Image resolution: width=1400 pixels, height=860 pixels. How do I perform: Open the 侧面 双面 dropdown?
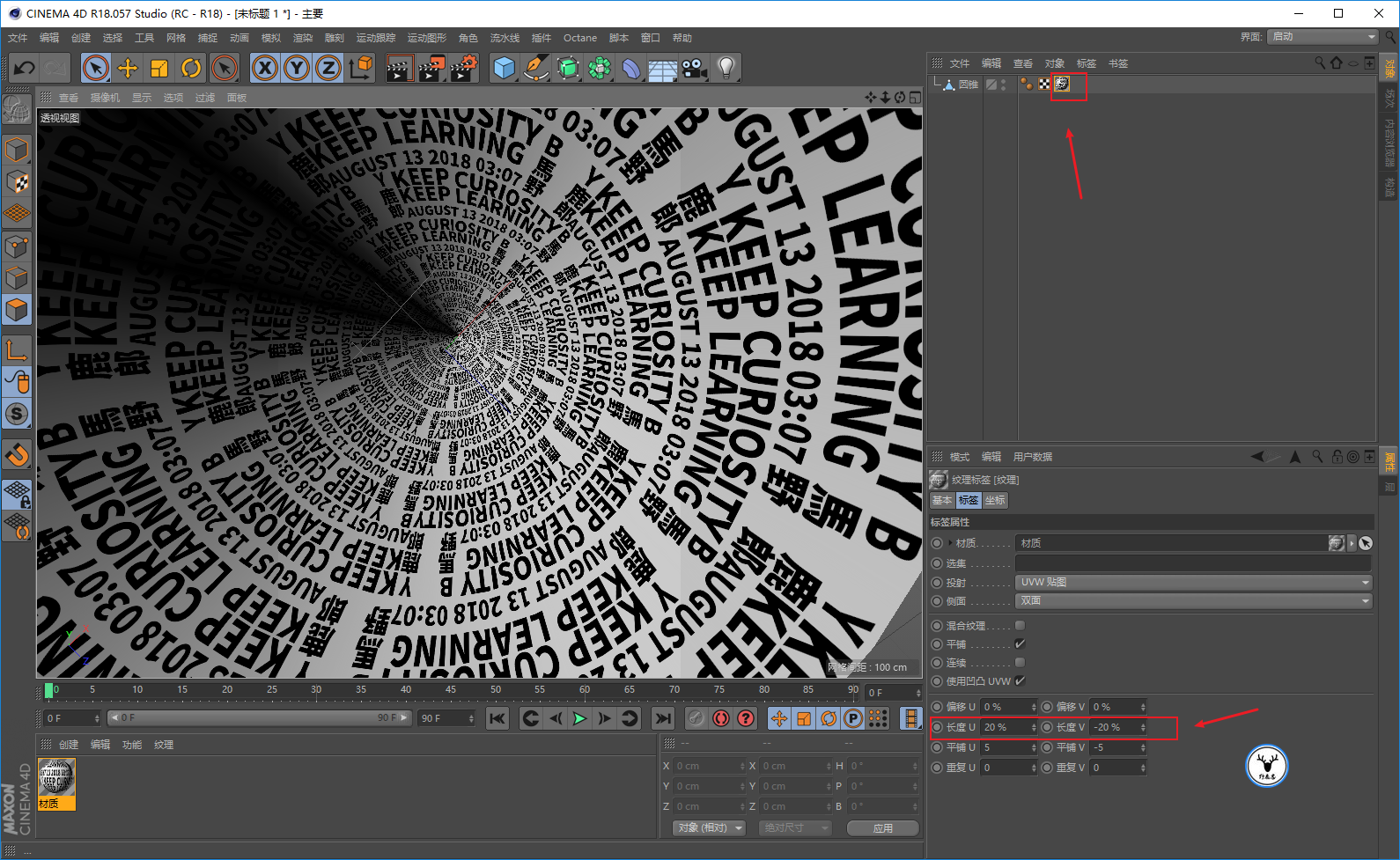coord(1194,600)
